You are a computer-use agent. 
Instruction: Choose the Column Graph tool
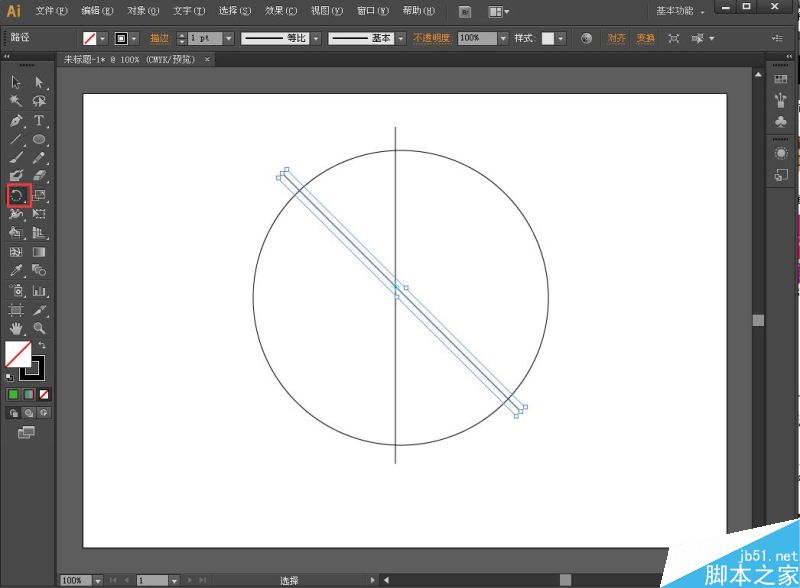(39, 291)
